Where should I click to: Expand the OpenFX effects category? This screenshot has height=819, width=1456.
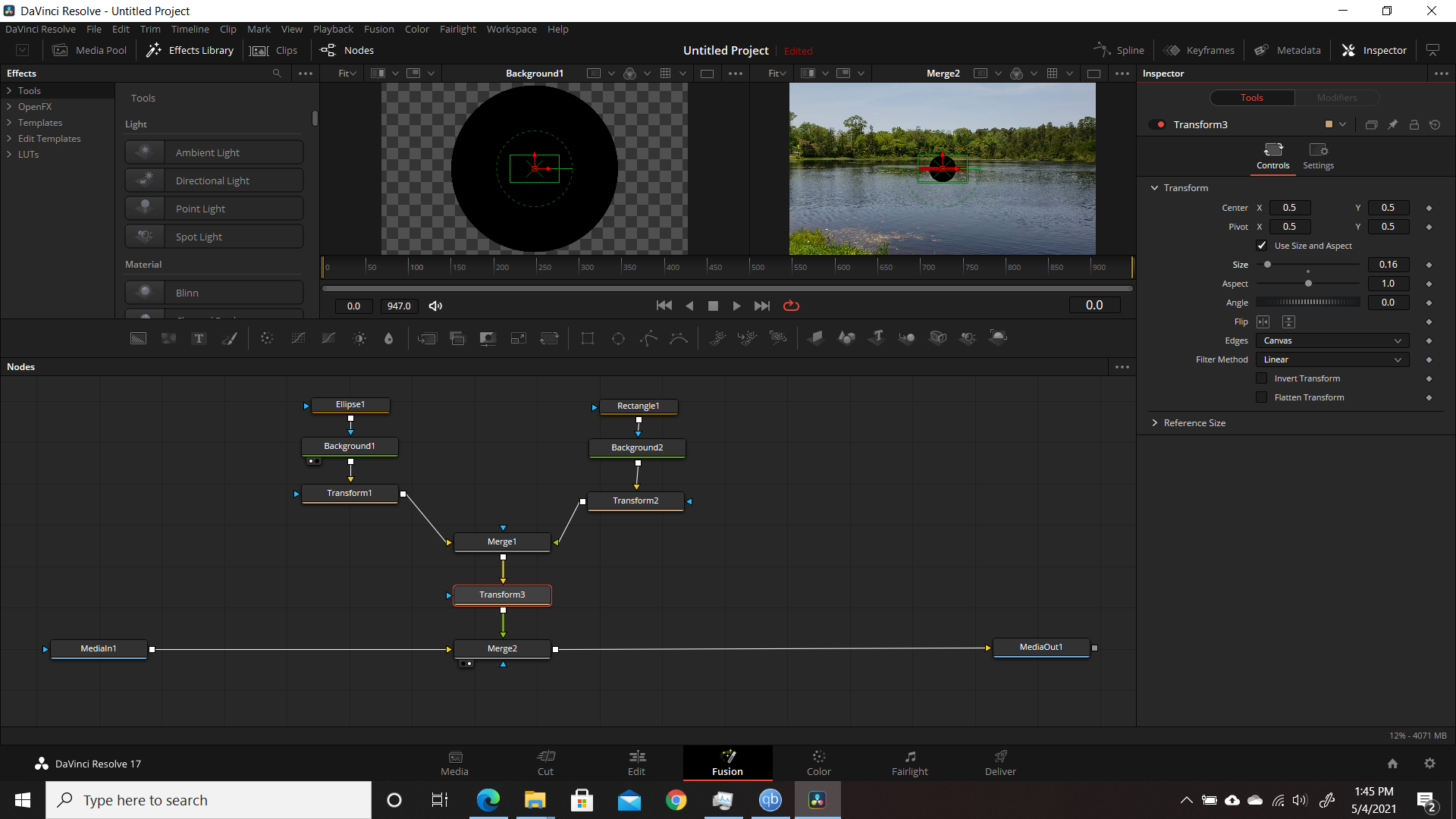(9, 107)
